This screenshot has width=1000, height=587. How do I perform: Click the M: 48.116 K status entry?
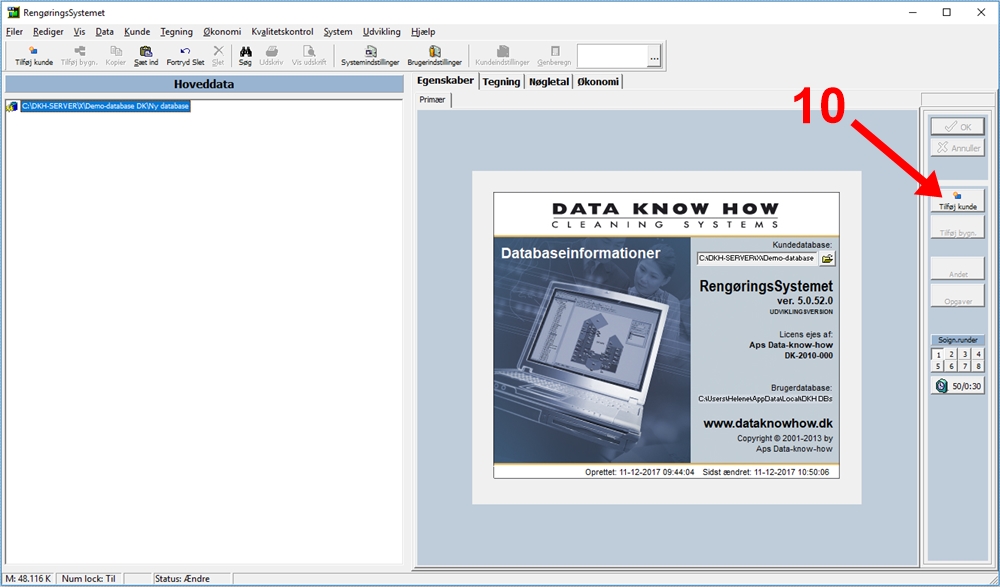click(x=29, y=579)
